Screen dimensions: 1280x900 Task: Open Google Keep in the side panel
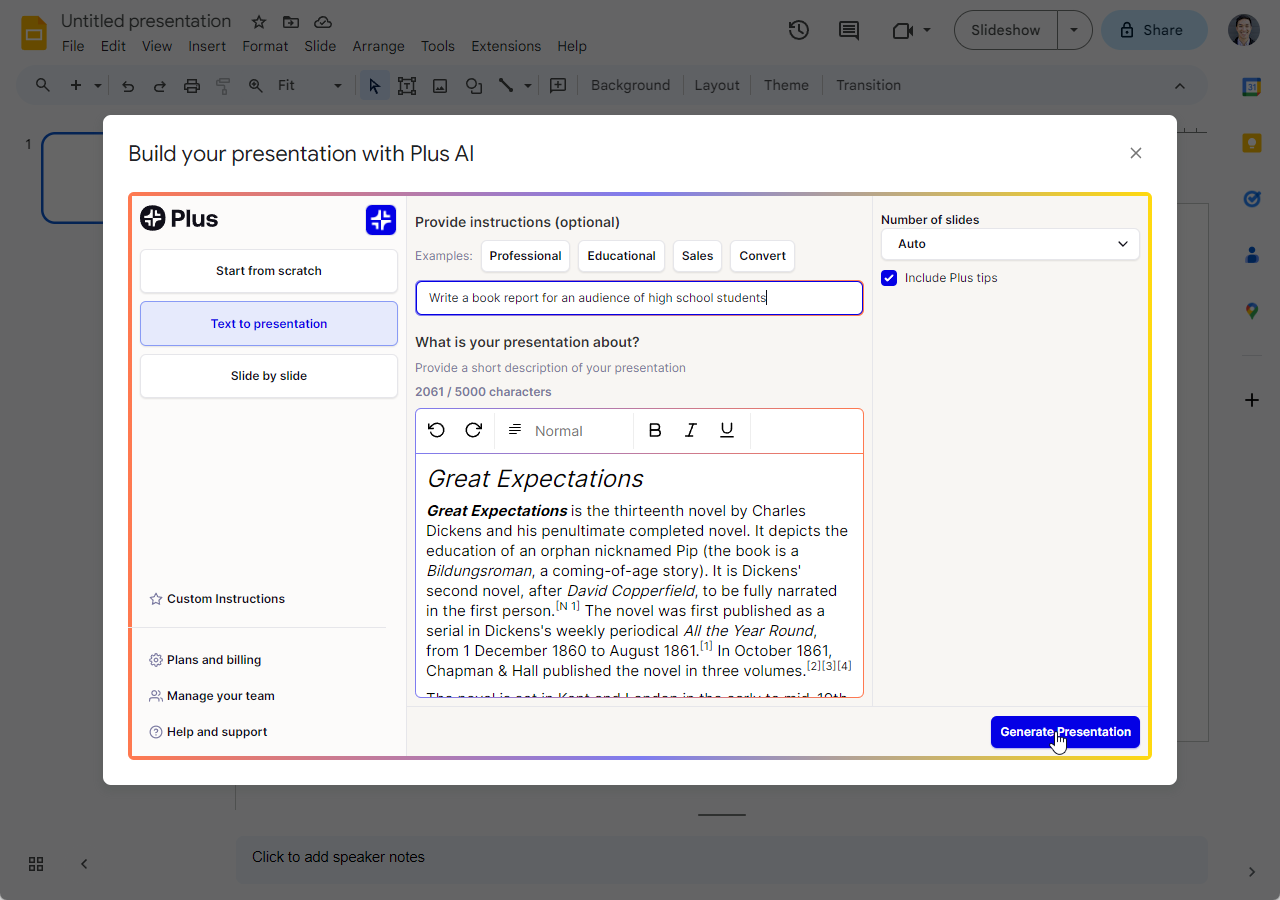tap(1251, 143)
